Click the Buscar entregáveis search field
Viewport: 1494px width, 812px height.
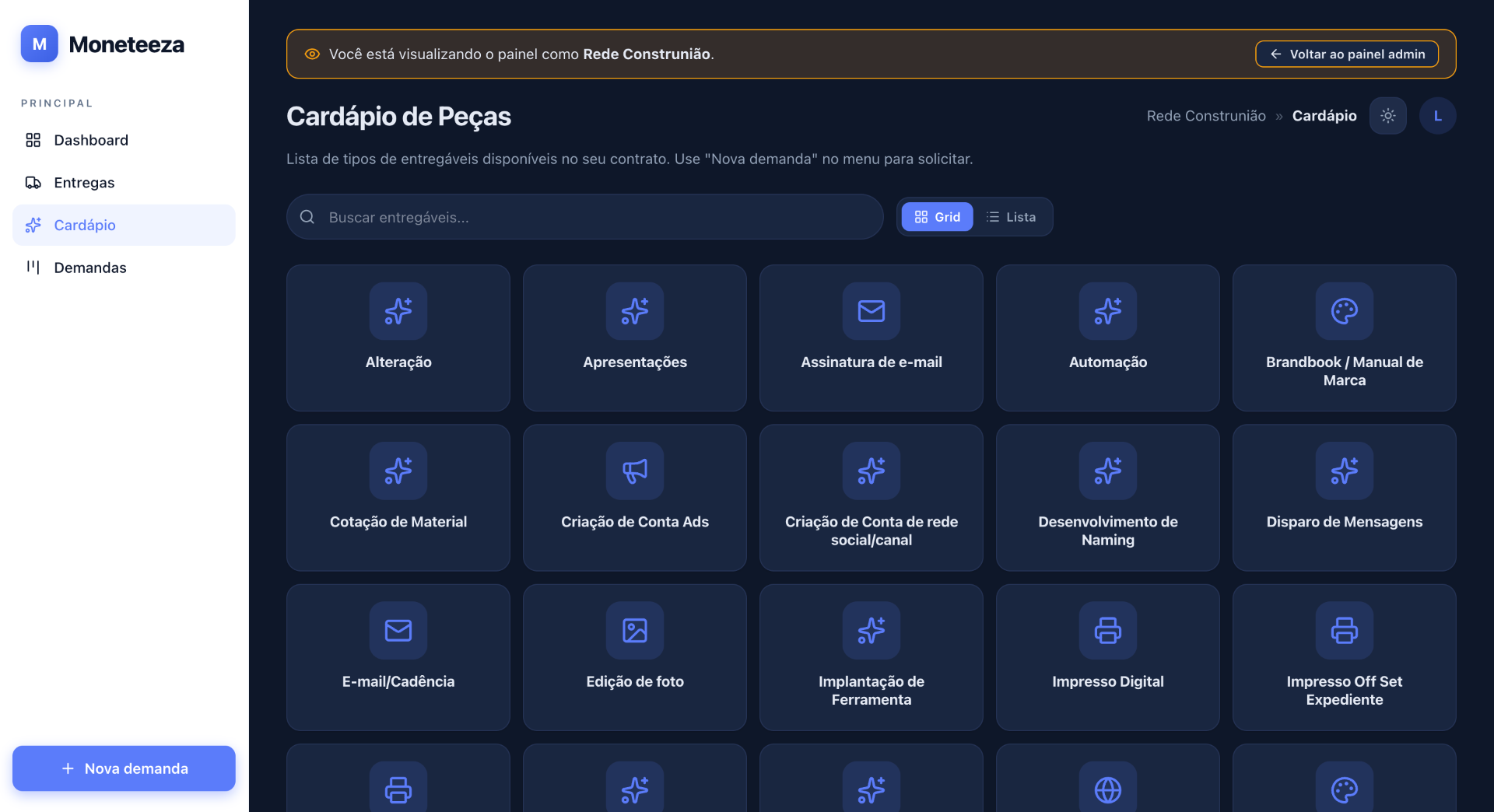tap(585, 217)
